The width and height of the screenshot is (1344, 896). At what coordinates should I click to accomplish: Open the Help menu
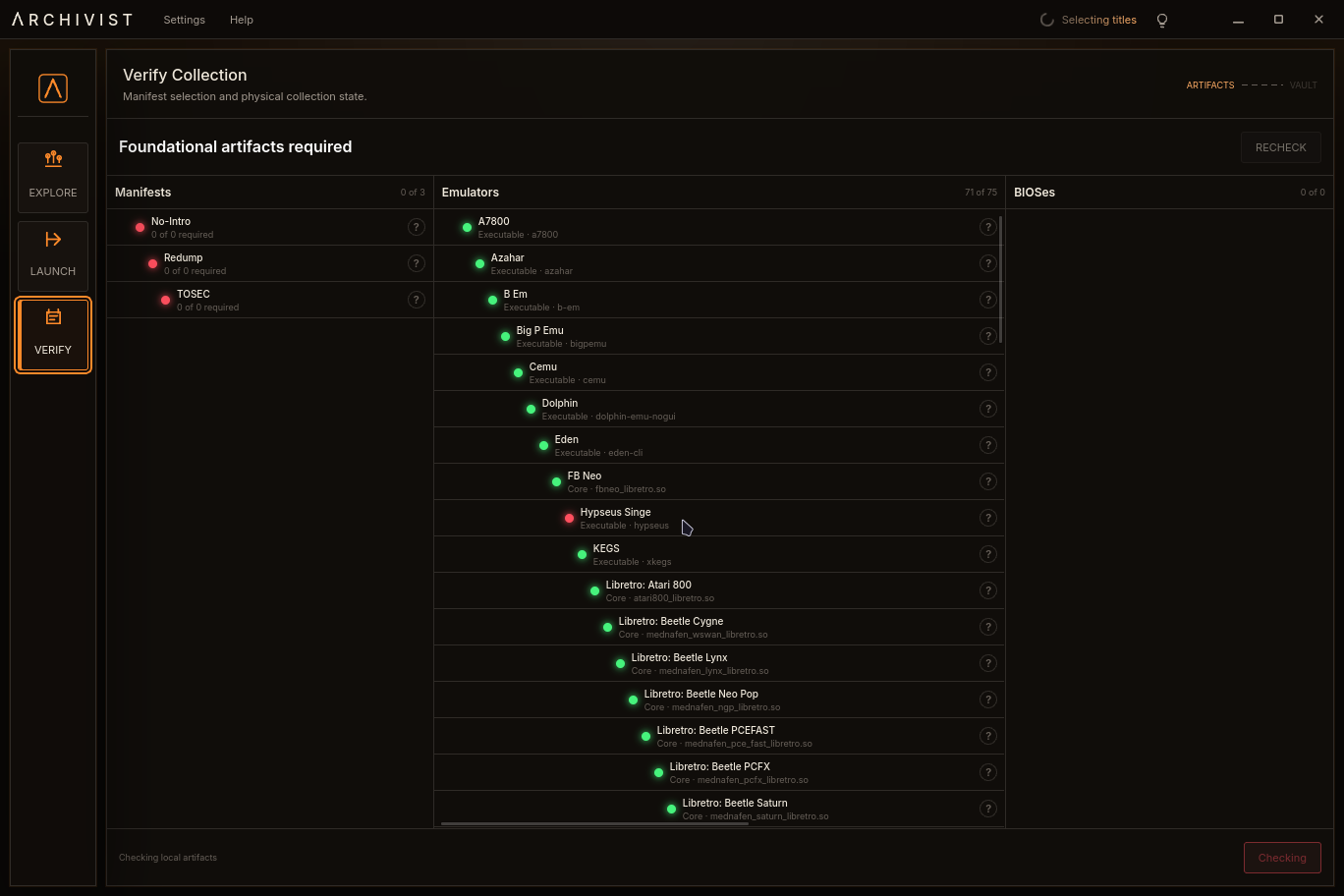click(242, 20)
